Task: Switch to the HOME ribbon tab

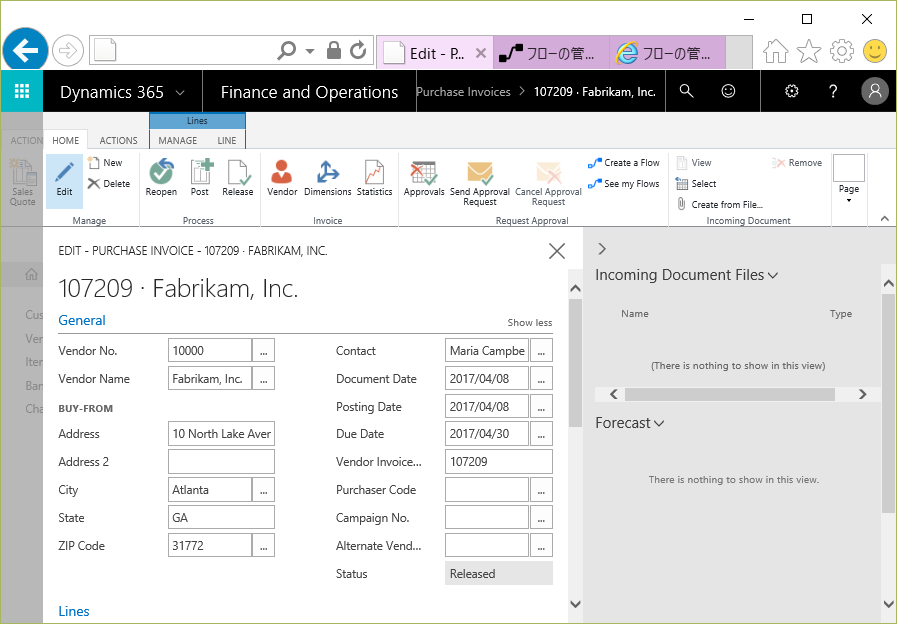Action: pos(66,140)
